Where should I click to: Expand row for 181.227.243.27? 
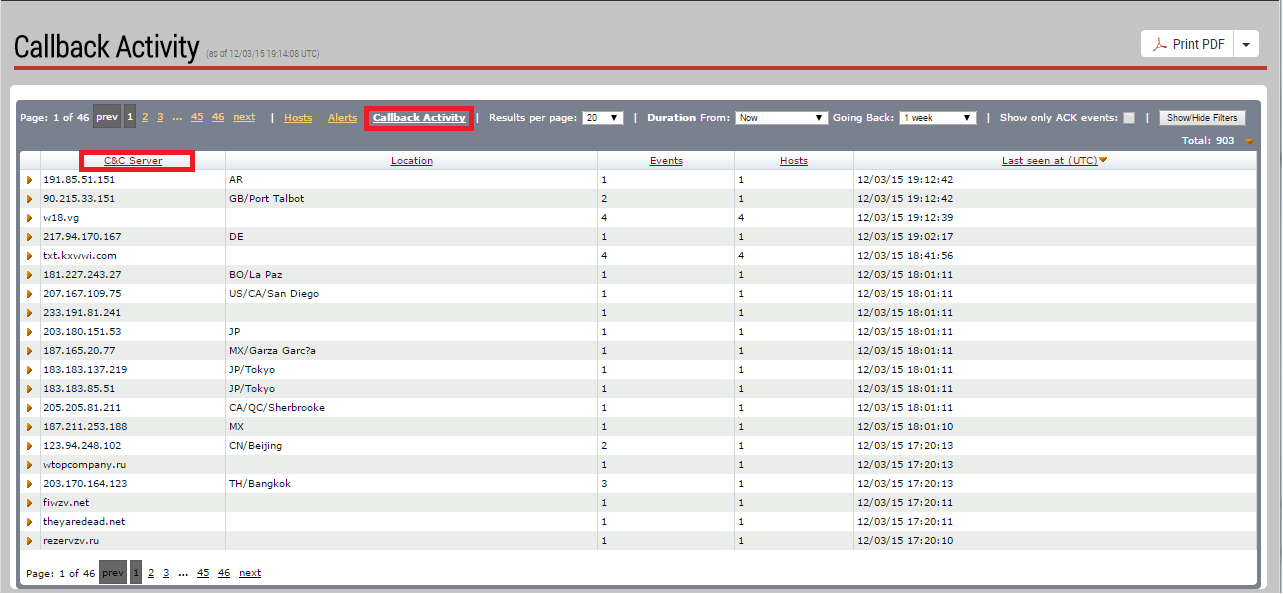30,275
